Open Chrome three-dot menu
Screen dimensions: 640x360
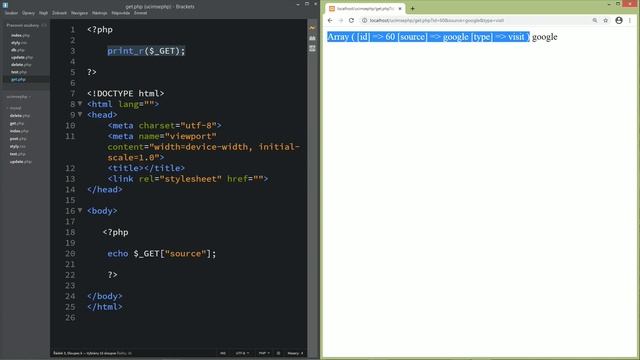coord(630,20)
